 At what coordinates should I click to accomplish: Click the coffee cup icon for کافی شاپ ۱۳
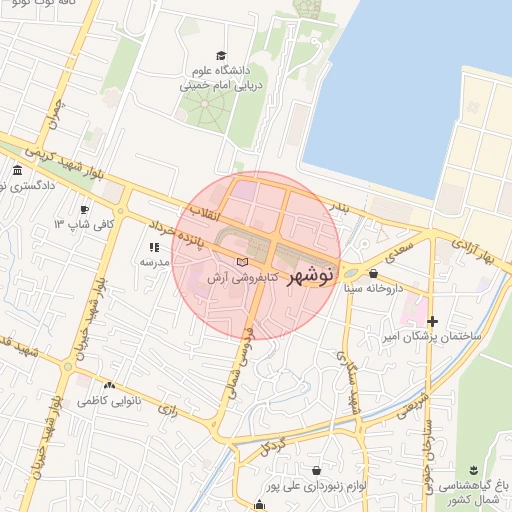(x=84, y=210)
